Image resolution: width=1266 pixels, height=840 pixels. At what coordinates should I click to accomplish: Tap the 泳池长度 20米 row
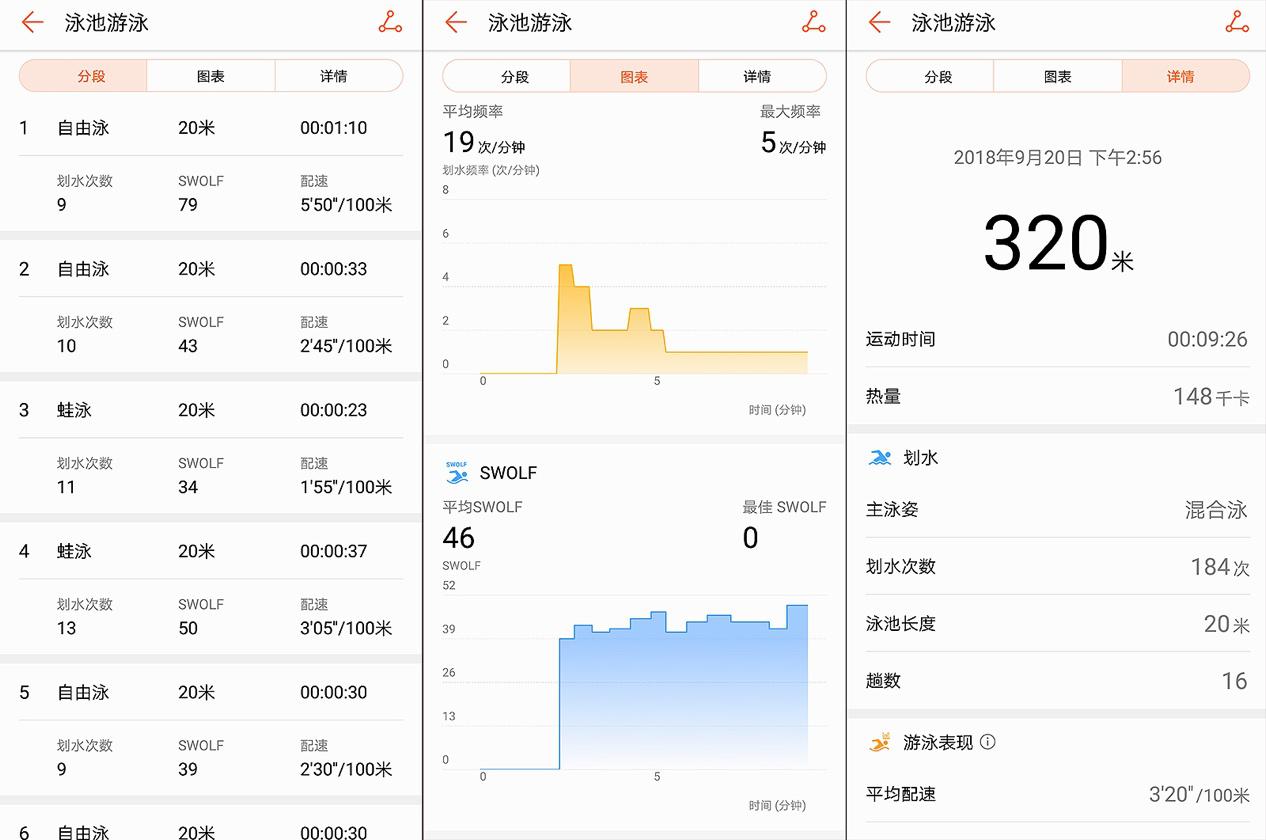[1057, 624]
